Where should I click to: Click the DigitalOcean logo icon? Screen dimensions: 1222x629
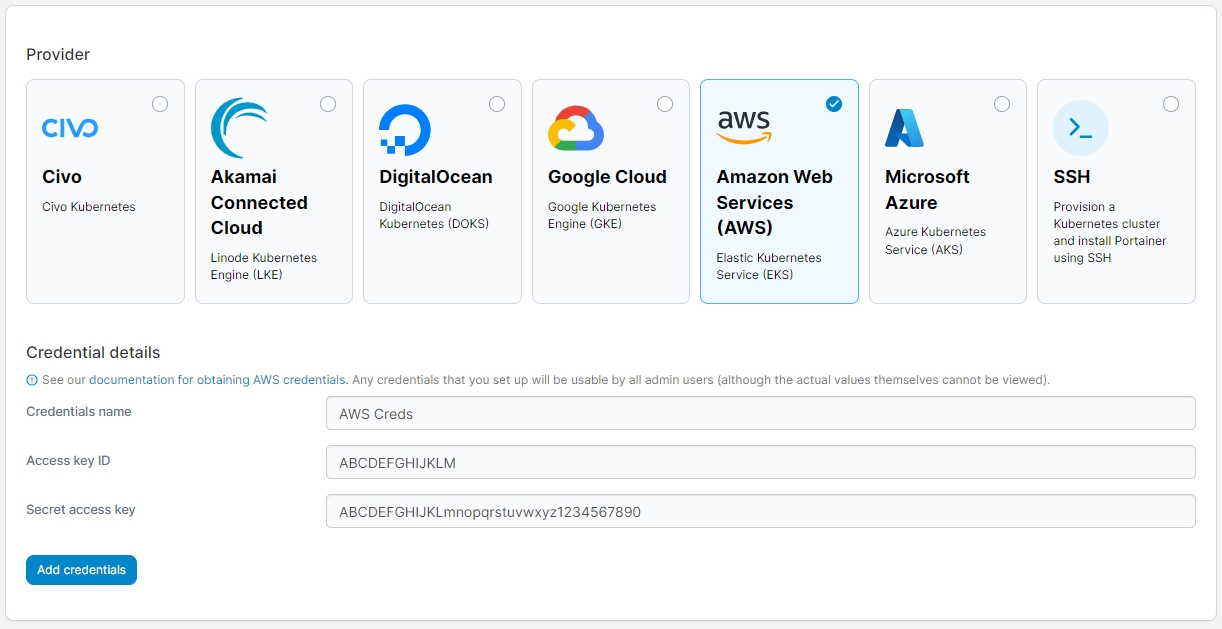click(405, 130)
